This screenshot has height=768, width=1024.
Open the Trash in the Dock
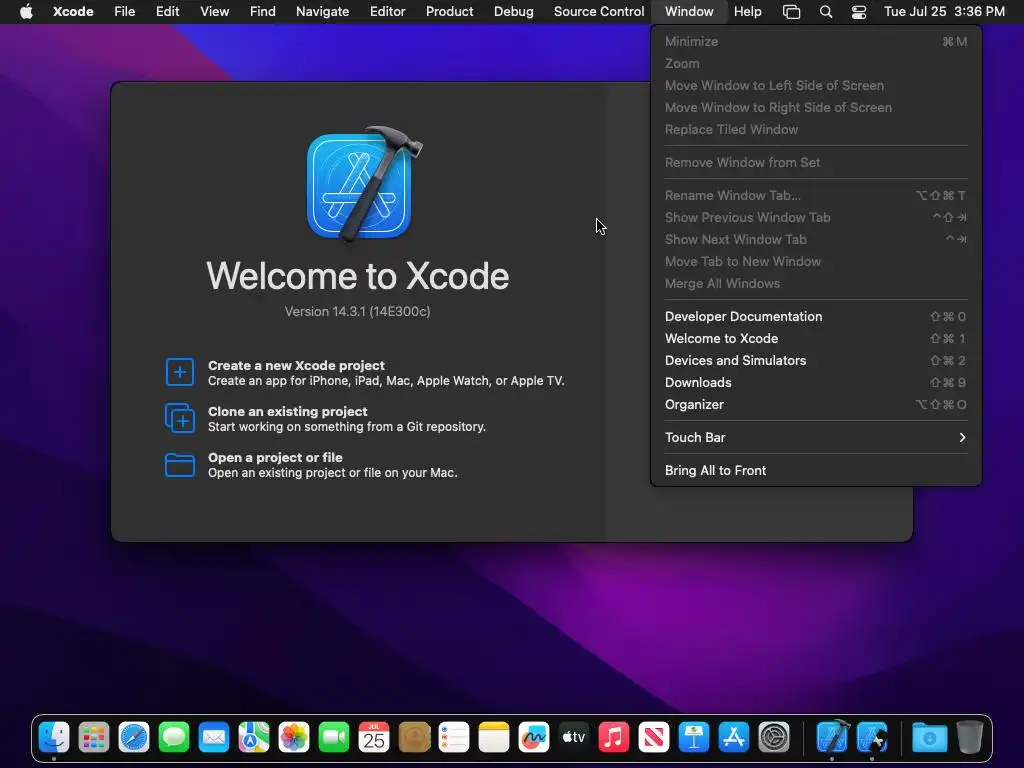click(970, 738)
